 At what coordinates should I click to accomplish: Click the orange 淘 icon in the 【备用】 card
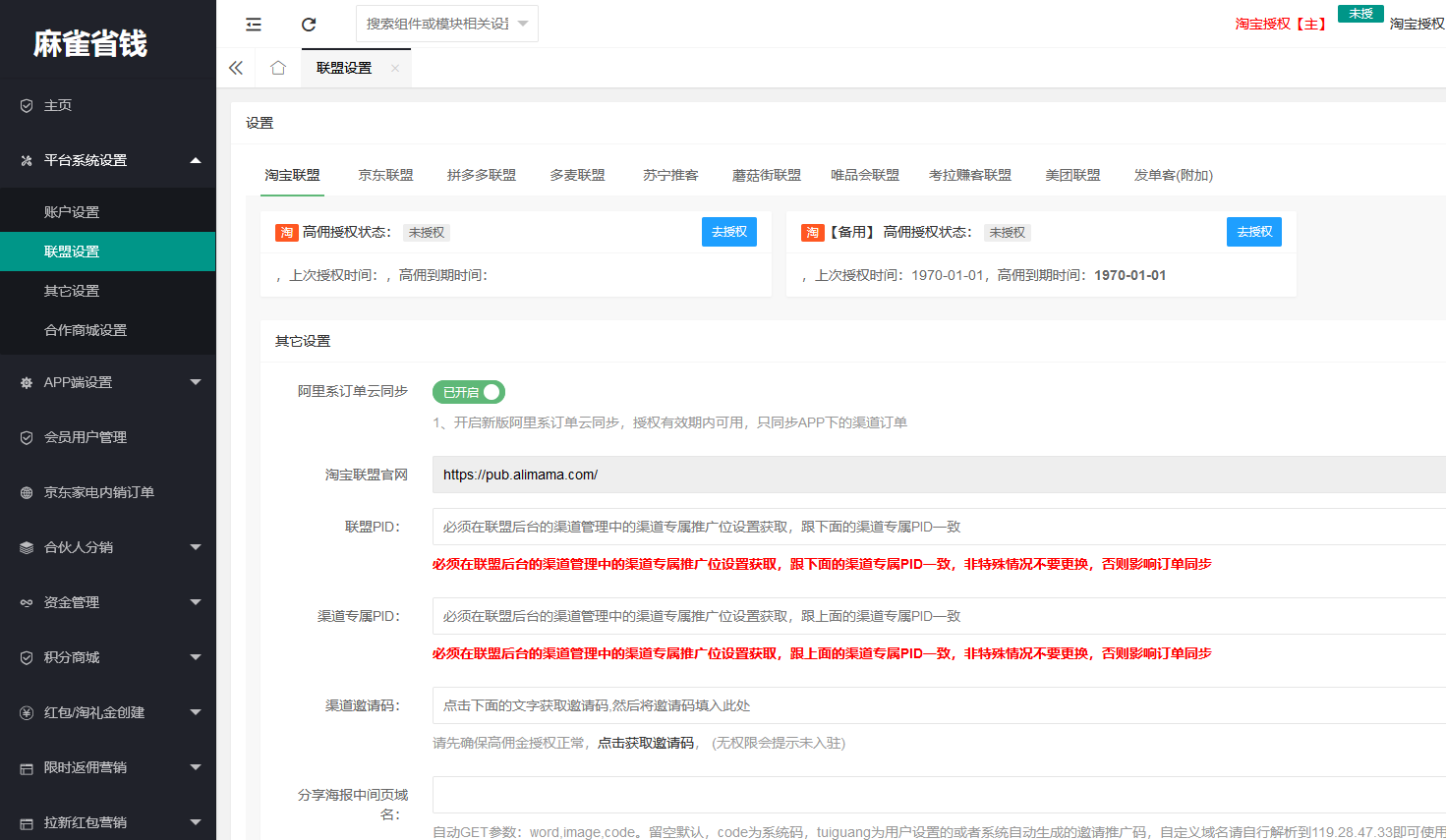(812, 233)
